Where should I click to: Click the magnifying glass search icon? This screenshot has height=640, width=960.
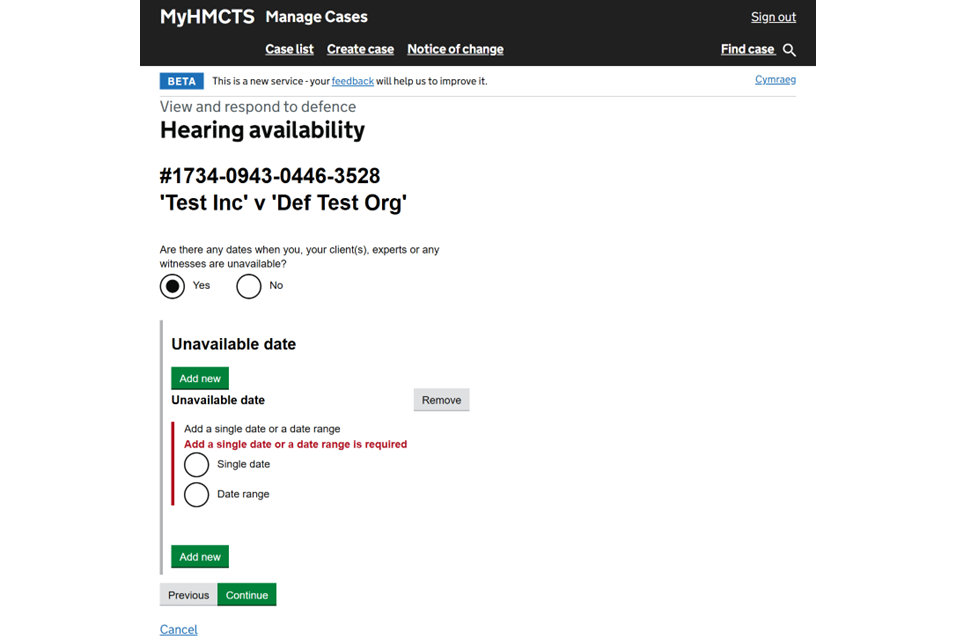(789, 50)
